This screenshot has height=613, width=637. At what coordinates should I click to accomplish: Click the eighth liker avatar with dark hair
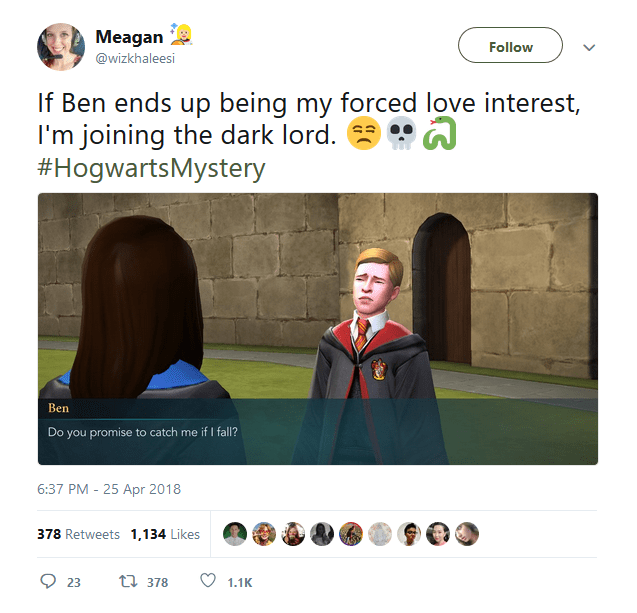(x=438, y=534)
